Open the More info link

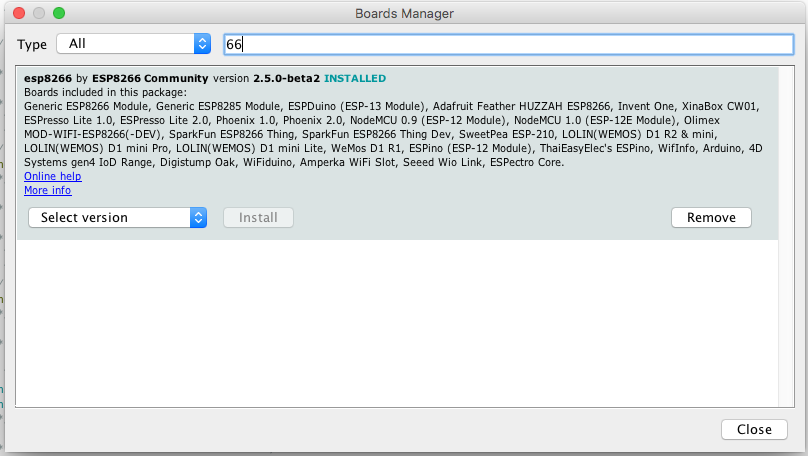47,190
